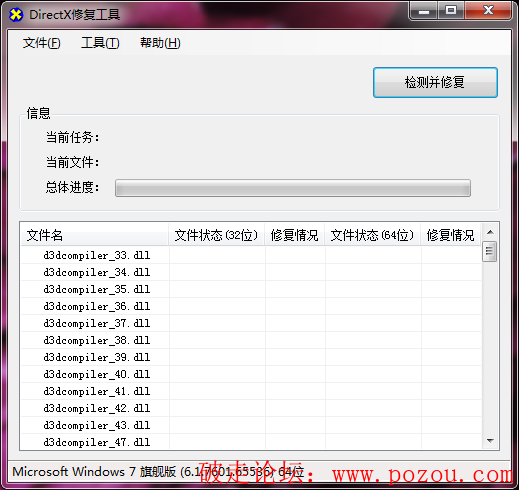Click the DirectX repair tool title icon

(16, 15)
